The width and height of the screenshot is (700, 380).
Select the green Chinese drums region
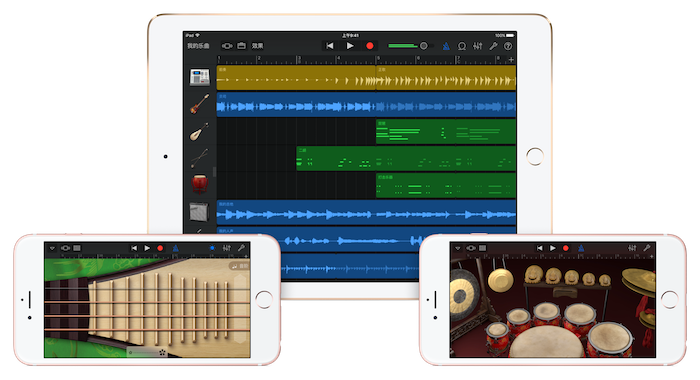point(446,185)
